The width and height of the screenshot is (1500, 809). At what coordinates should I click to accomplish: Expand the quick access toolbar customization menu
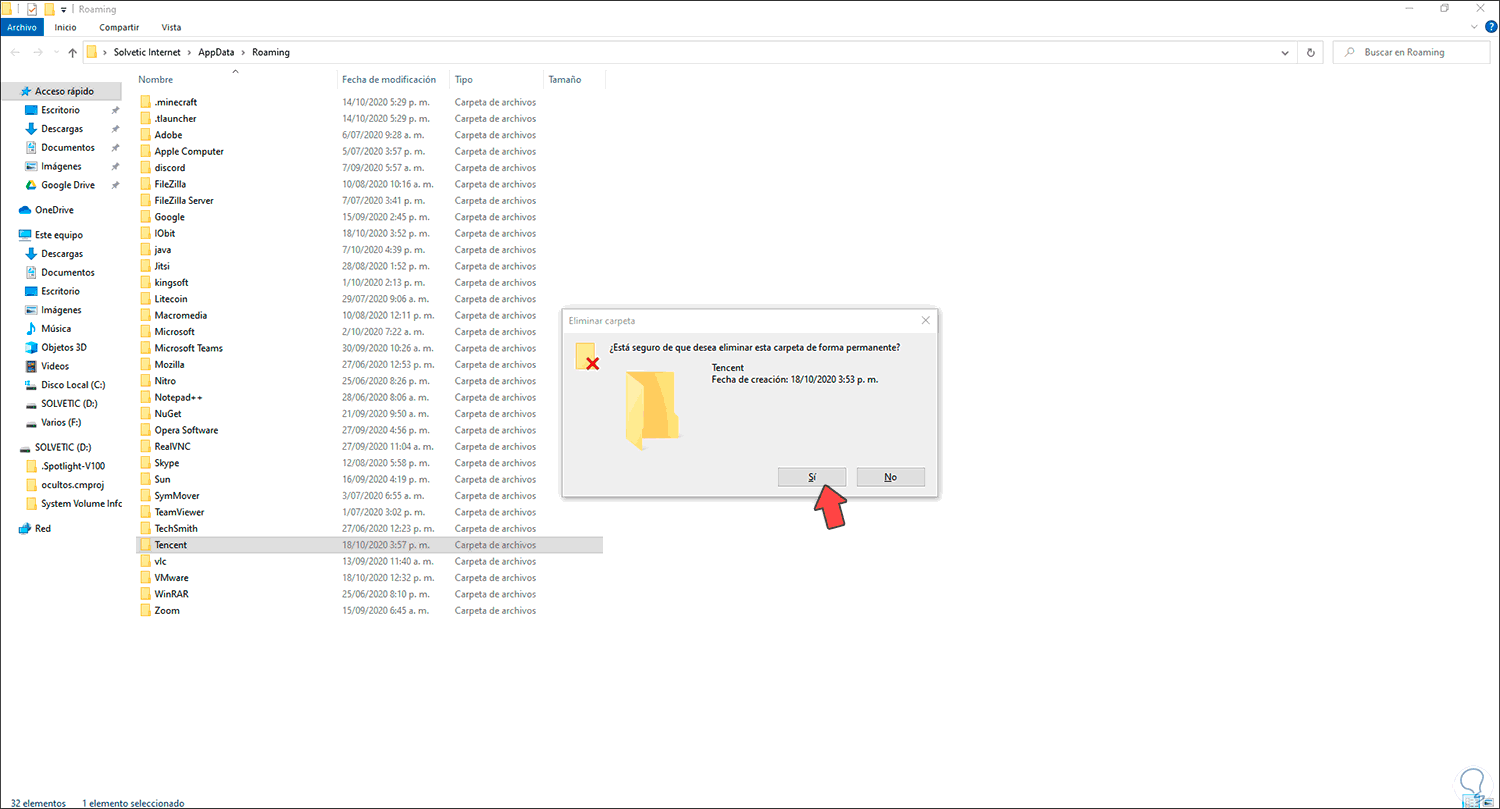[x=62, y=8]
